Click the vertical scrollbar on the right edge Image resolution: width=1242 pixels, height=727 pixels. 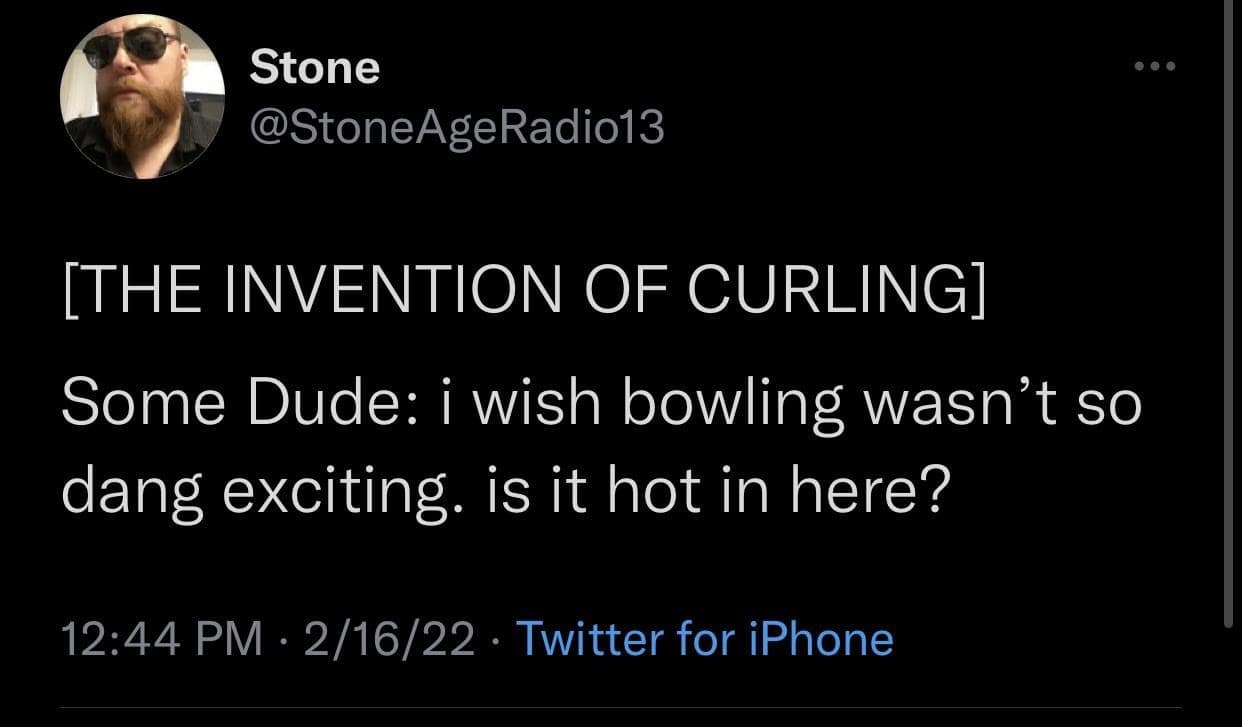[1229, 300]
